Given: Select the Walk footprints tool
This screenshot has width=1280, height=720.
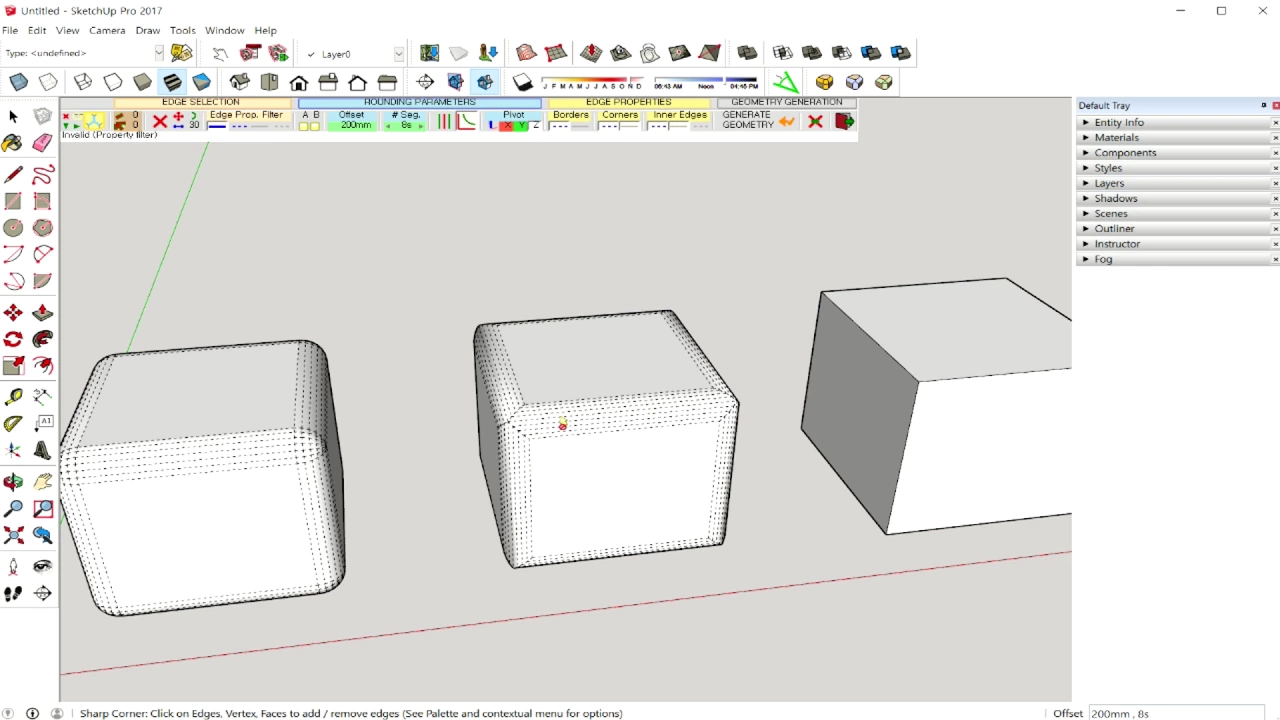Looking at the screenshot, I should (13, 593).
